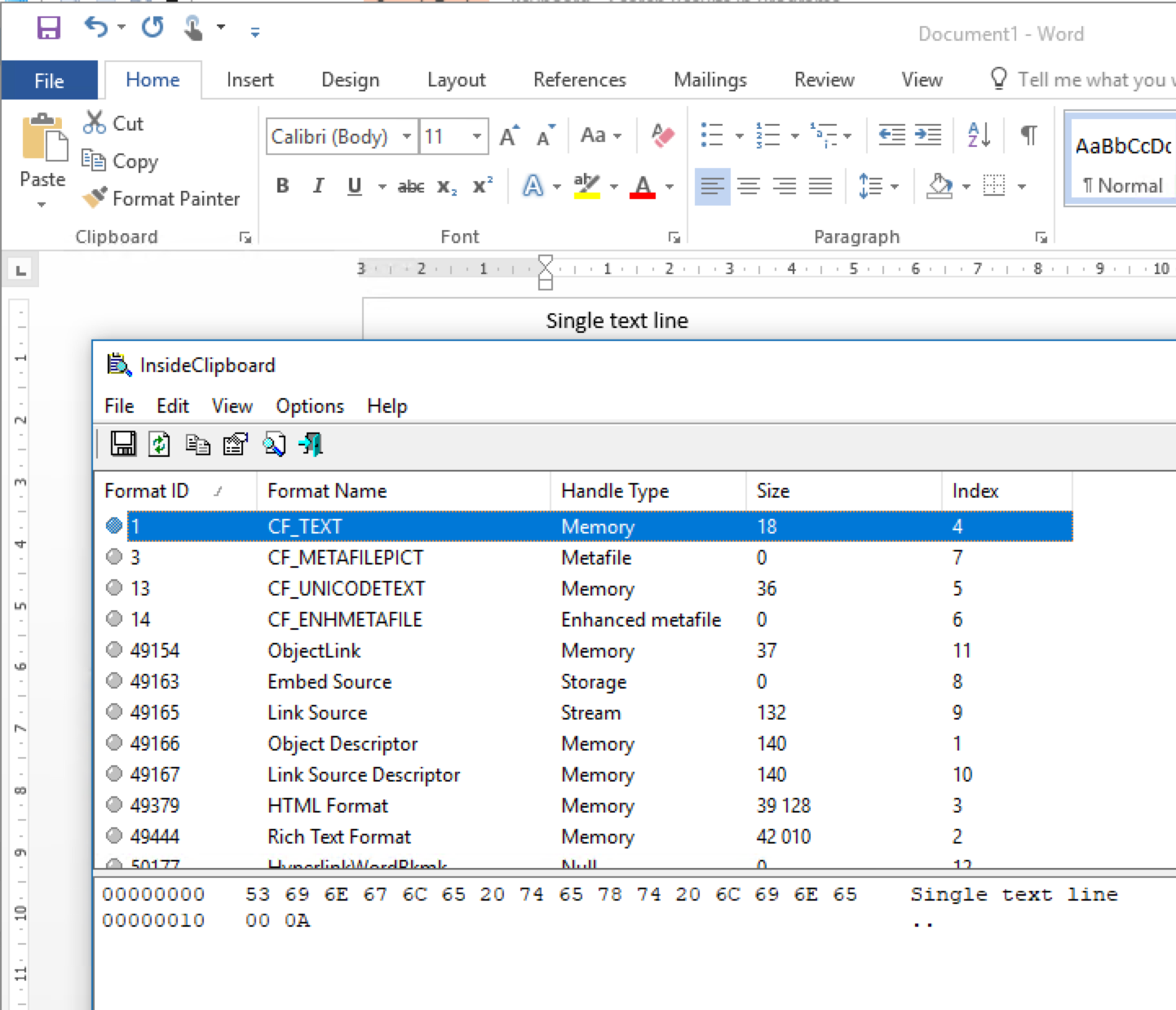Viewport: 1176px width, 1010px height.
Task: Click the Increase Indent icon
Action: click(x=928, y=135)
